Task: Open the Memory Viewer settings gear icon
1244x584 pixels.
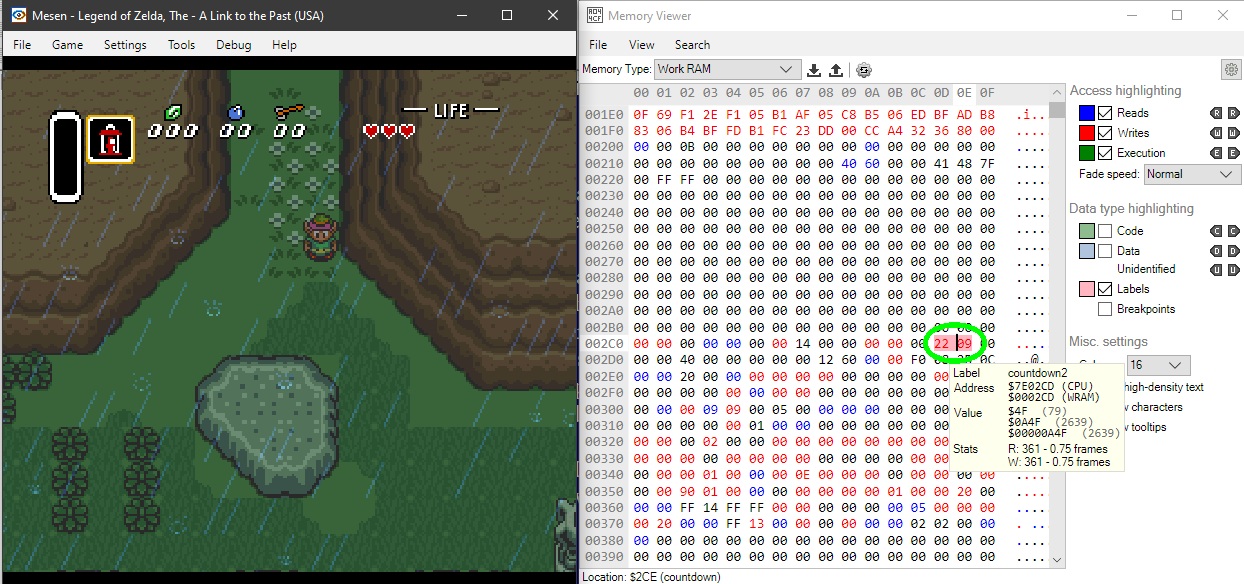Action: click(1231, 69)
